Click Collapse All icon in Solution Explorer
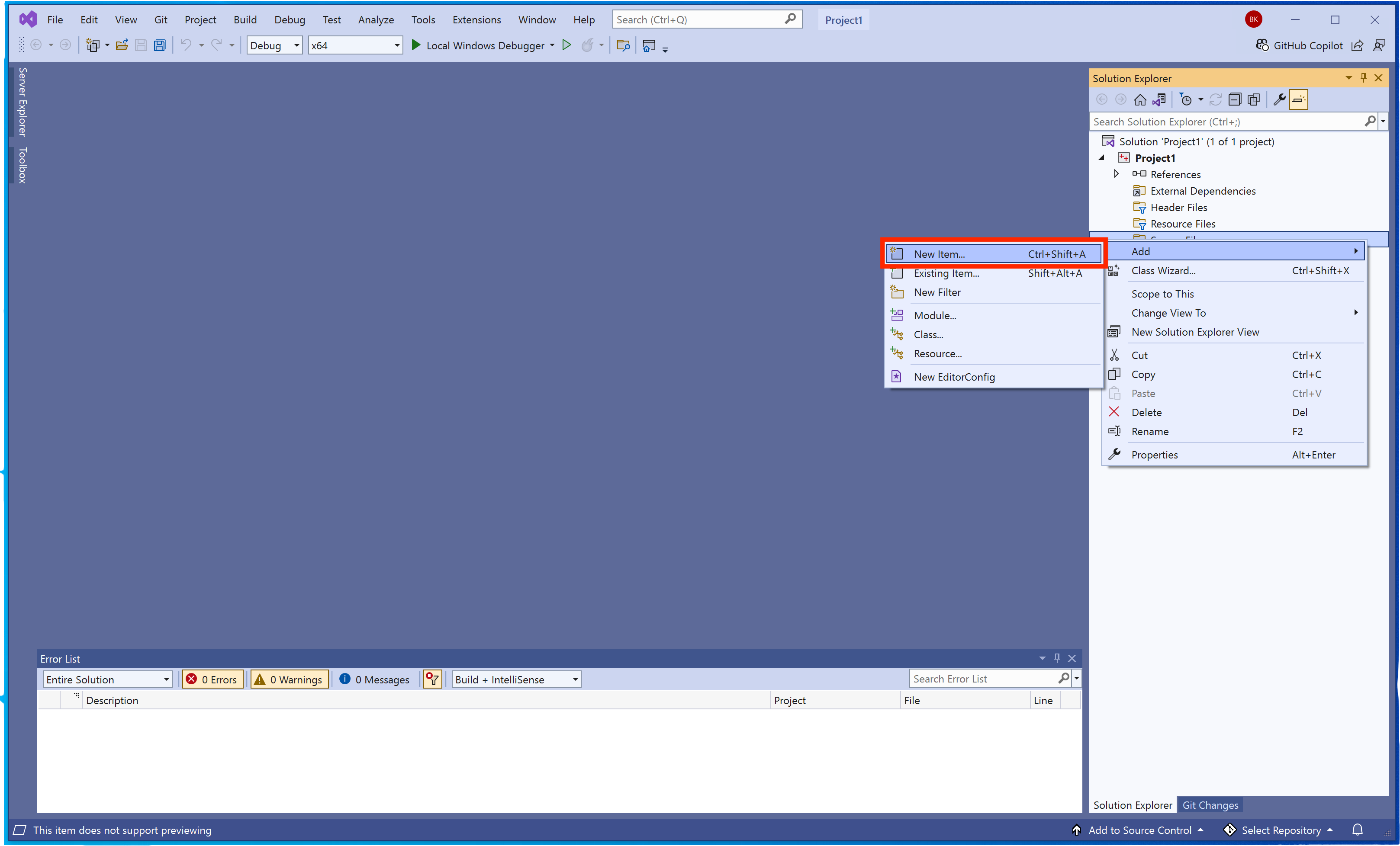Viewport: 1400px width, 846px height. coord(1234,100)
